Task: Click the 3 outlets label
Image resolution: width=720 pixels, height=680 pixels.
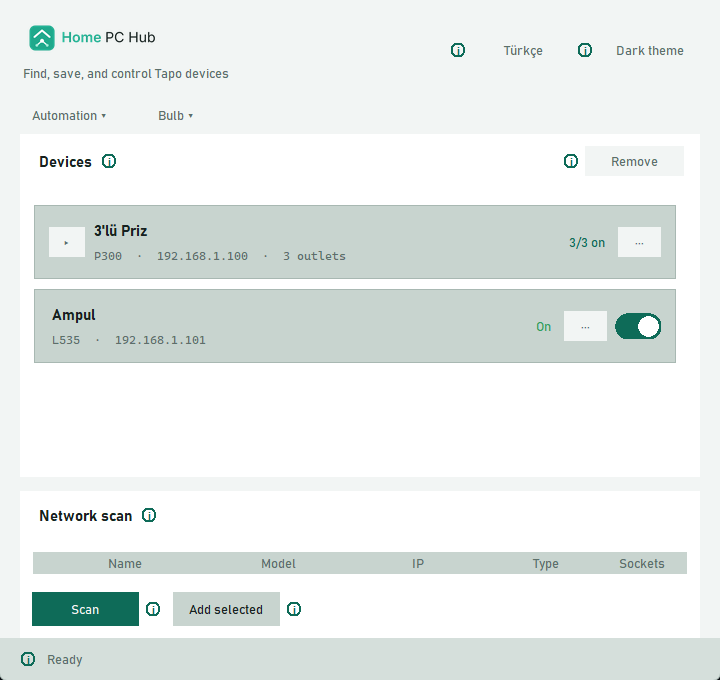Action: click(x=315, y=256)
